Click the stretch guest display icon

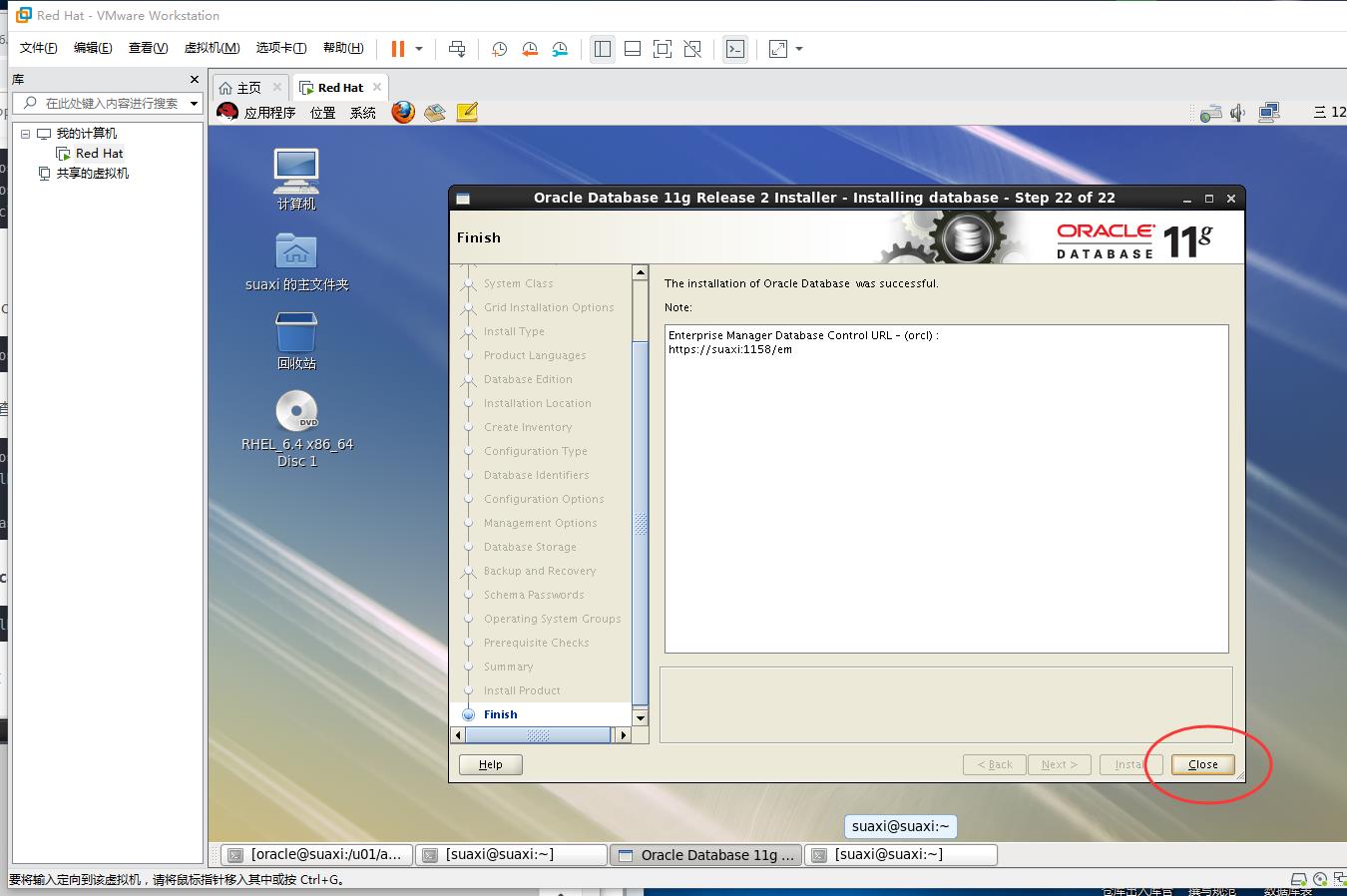point(778,49)
